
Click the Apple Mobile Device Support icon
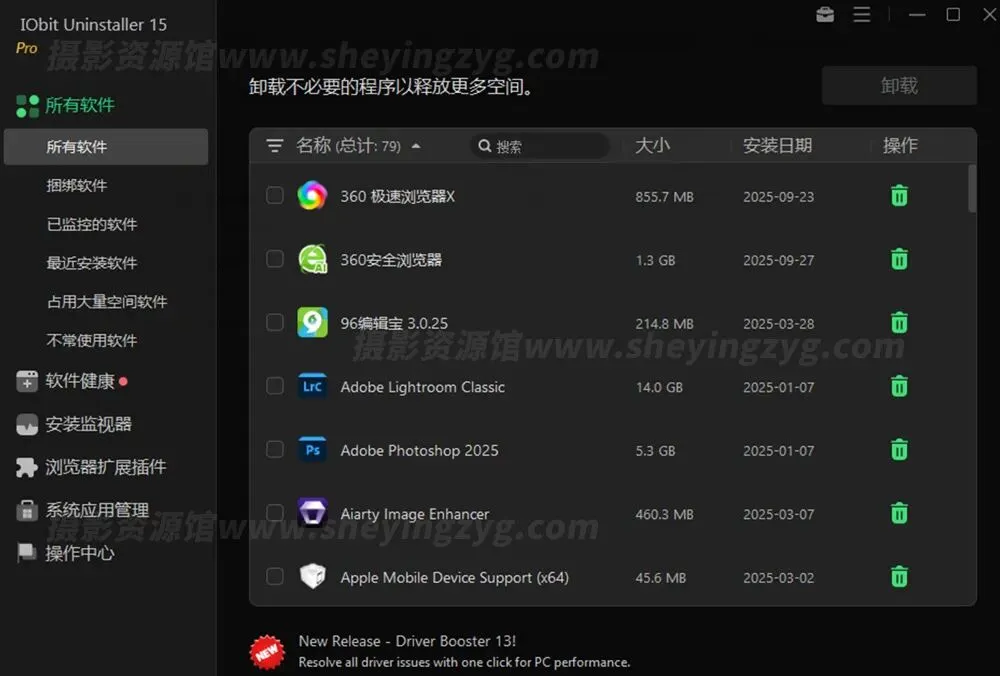(x=312, y=576)
